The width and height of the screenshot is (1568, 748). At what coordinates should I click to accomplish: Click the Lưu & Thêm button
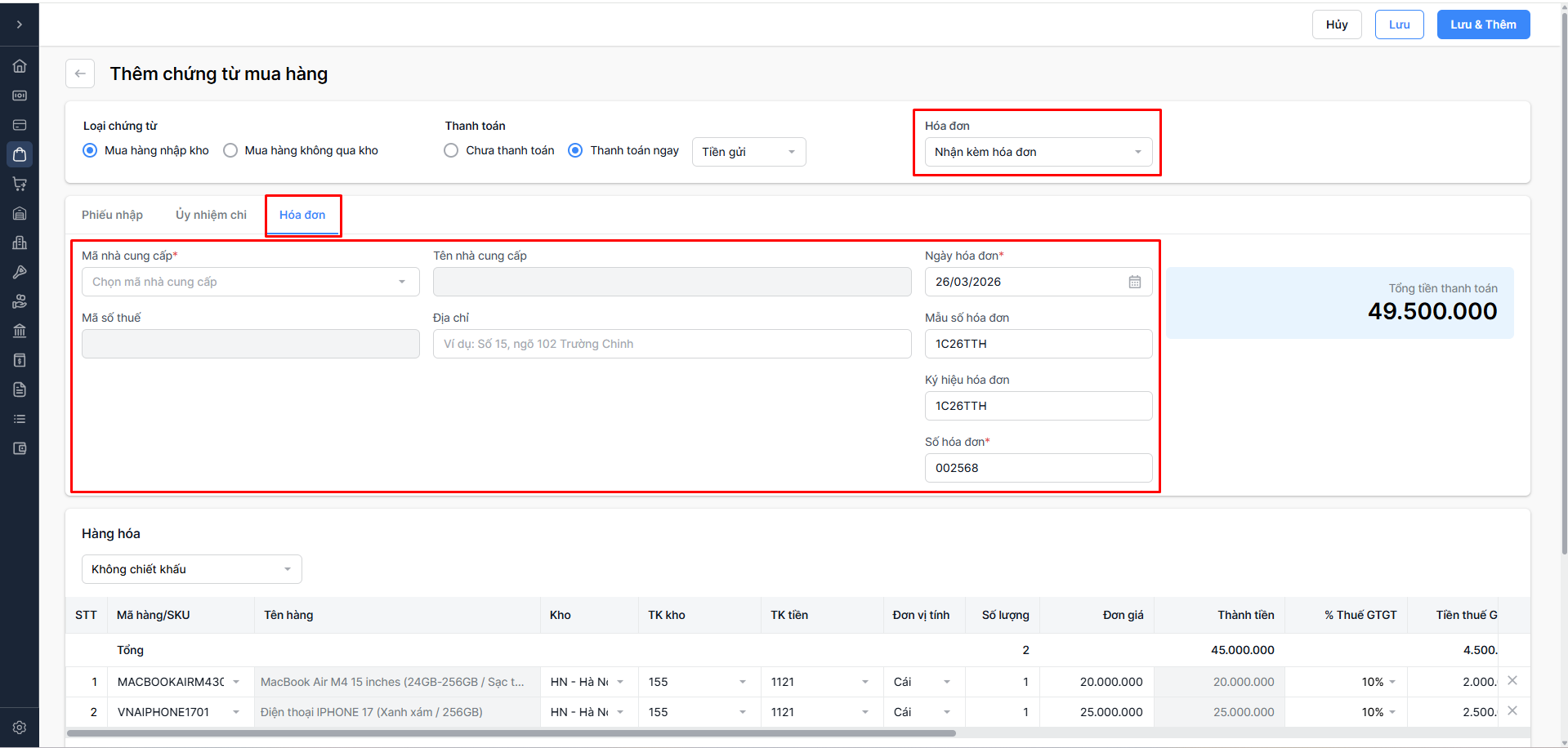point(1482,24)
